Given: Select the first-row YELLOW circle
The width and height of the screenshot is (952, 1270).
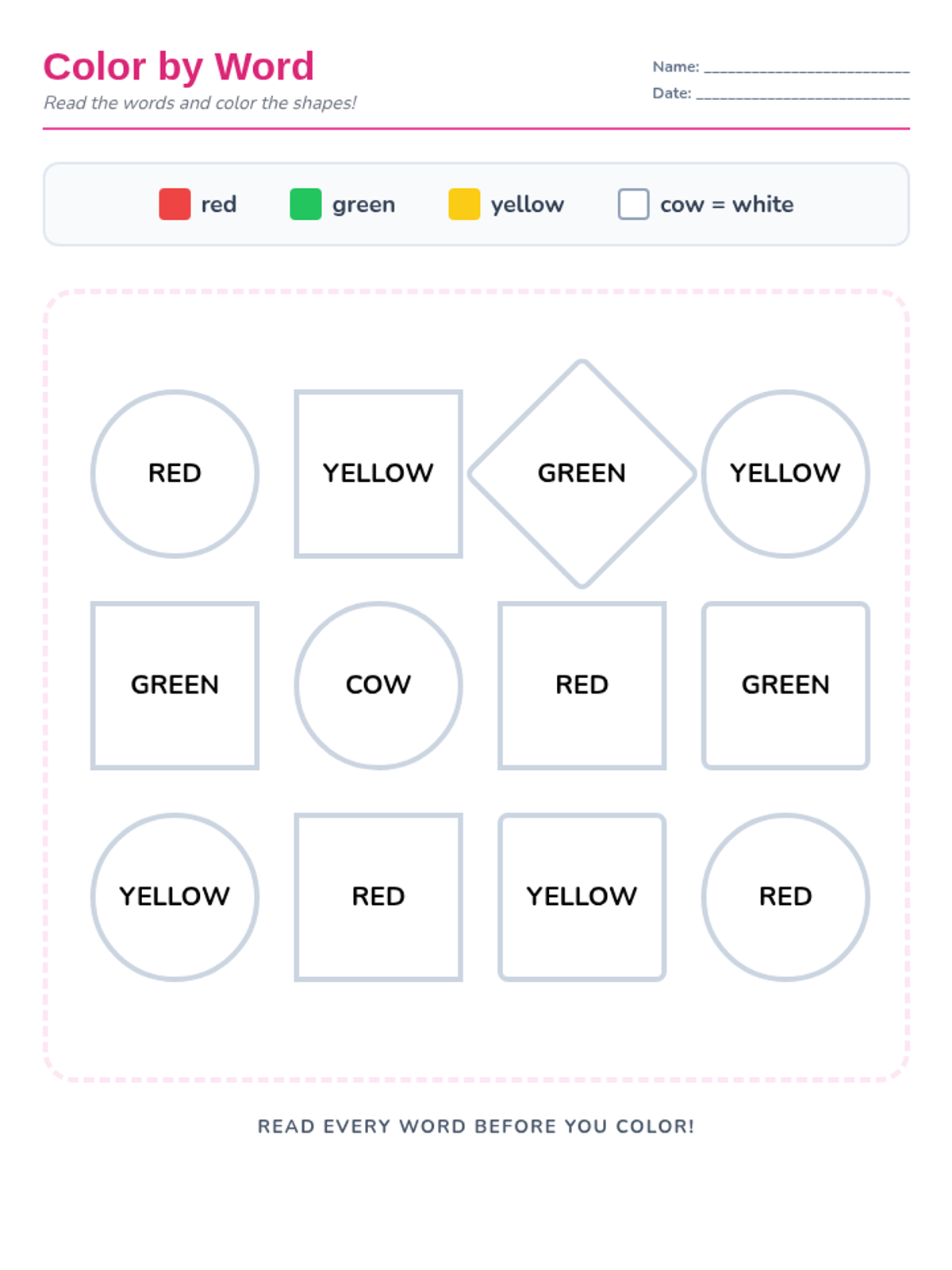Looking at the screenshot, I should pyautogui.click(x=785, y=474).
